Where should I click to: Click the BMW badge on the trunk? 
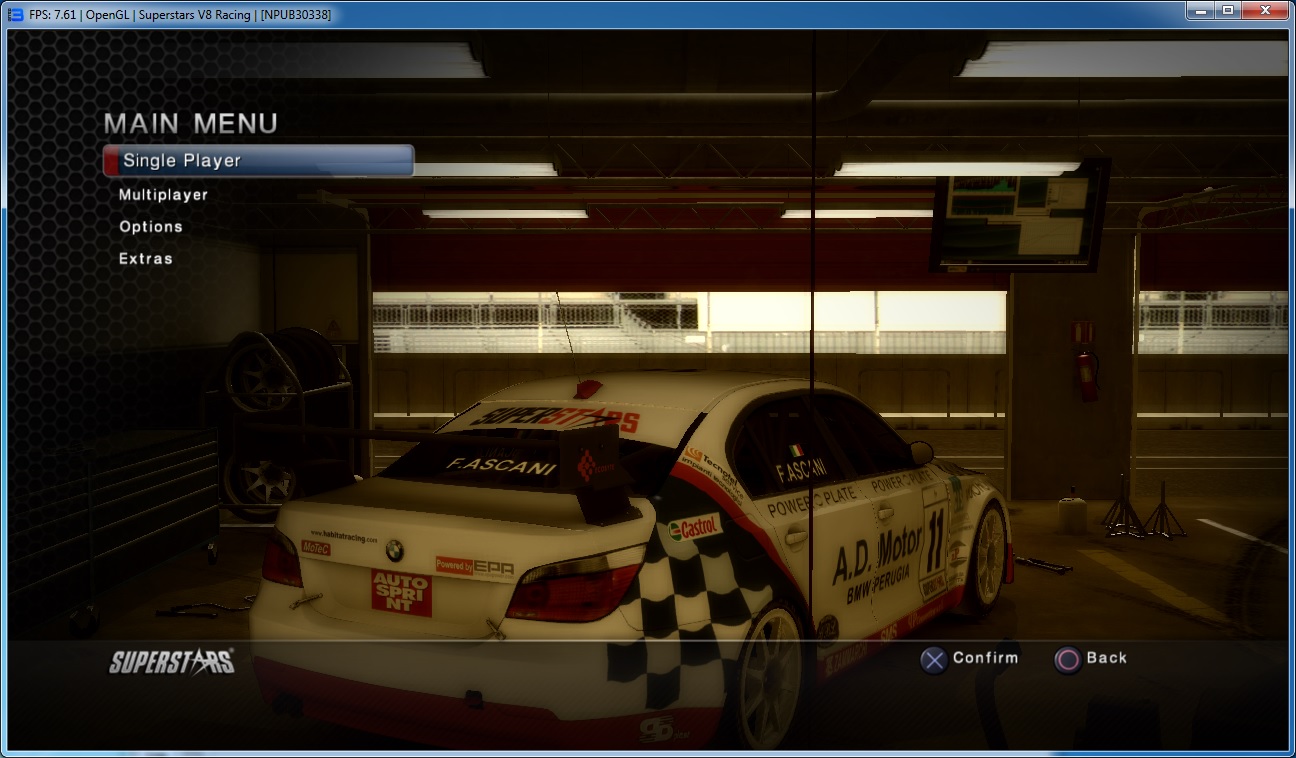(394, 550)
